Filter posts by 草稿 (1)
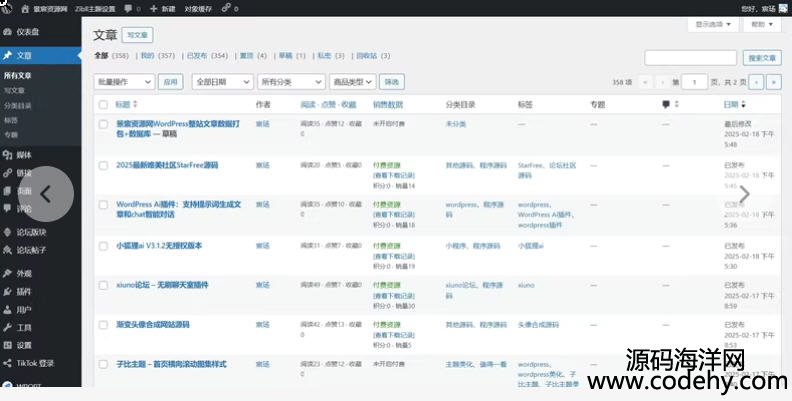 pos(292,56)
